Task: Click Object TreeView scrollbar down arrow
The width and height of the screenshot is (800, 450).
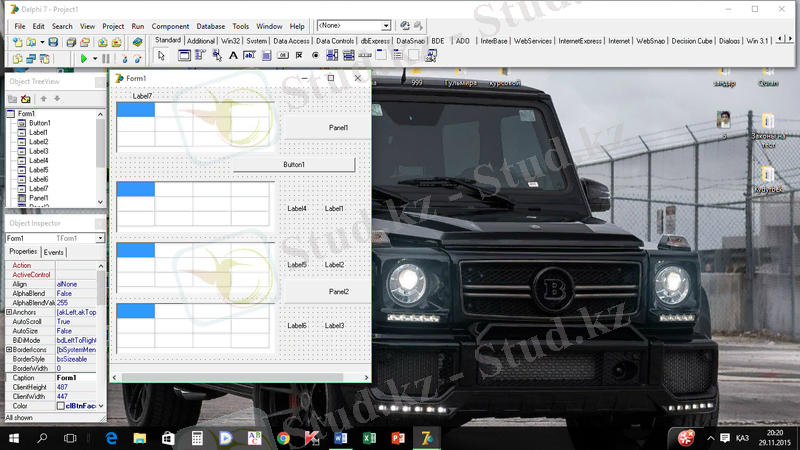Action: (x=100, y=202)
